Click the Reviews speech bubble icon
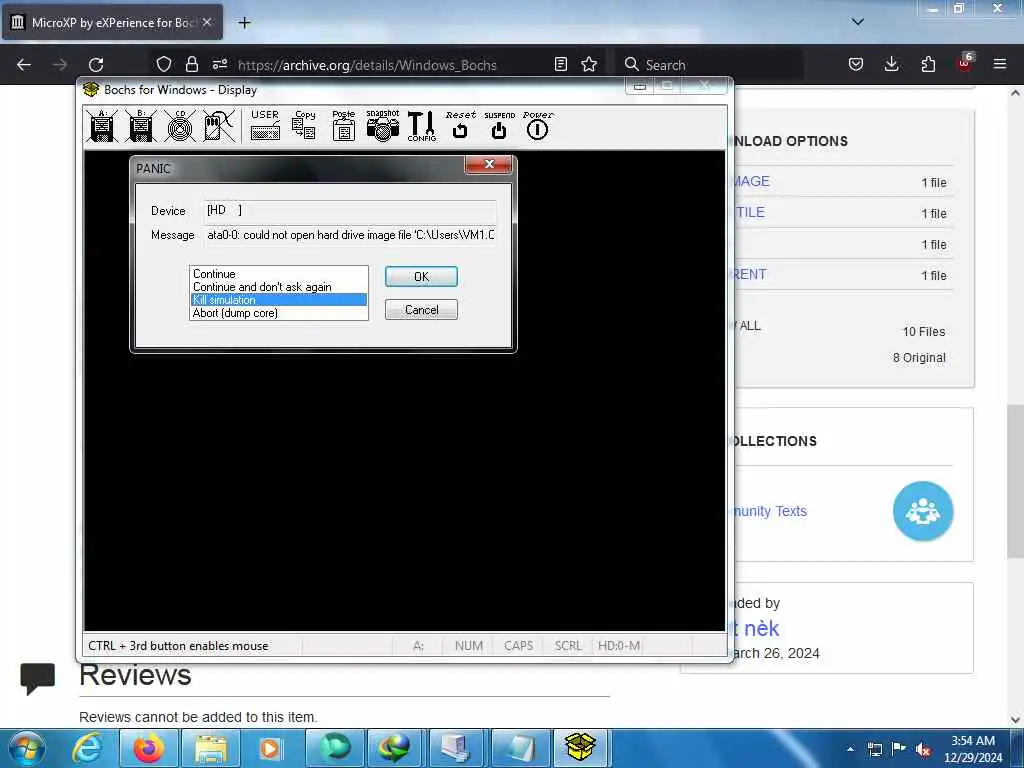The height and width of the screenshot is (768, 1024). [x=38, y=678]
